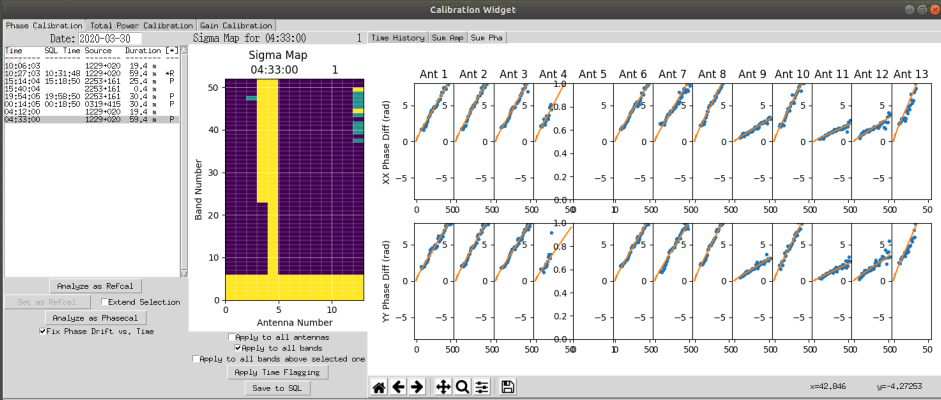Screen dimensions: 941x400
Task: Click the Save to SQL button
Action: click(x=278, y=388)
